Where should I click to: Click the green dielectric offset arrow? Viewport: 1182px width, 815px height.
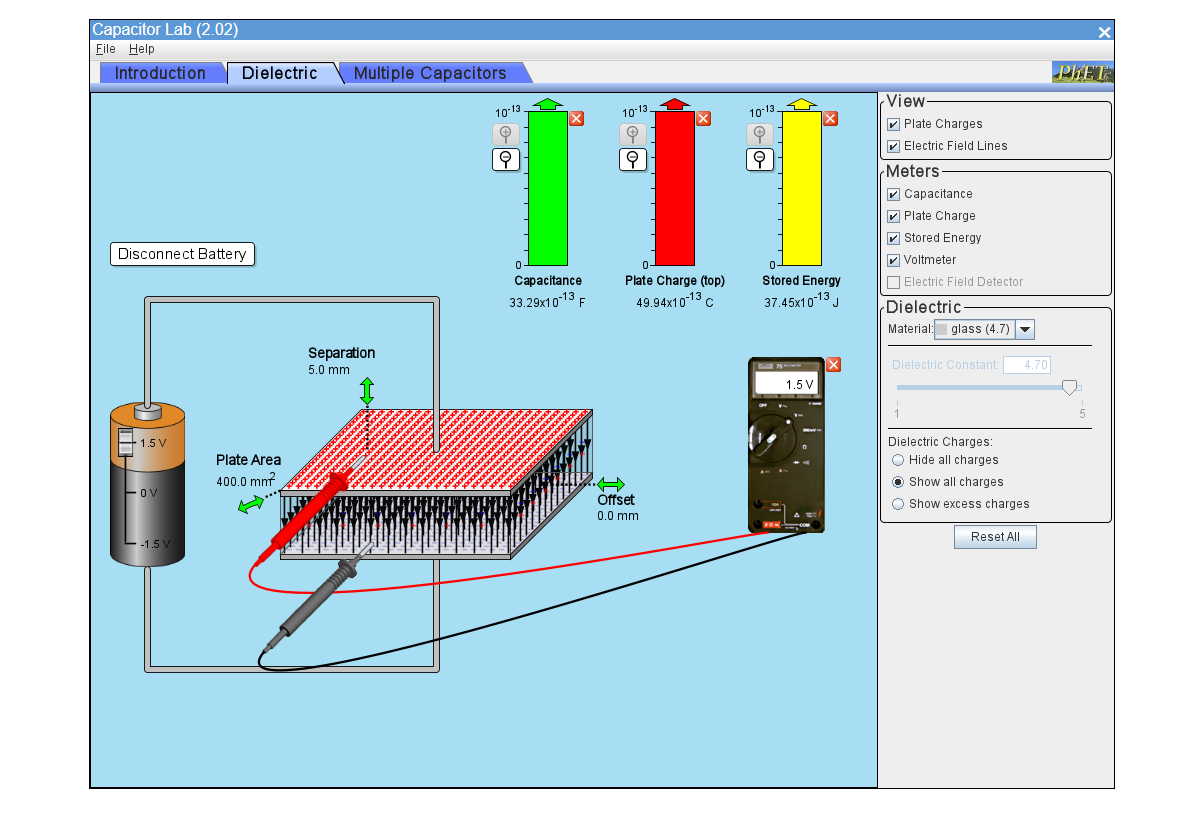click(611, 484)
